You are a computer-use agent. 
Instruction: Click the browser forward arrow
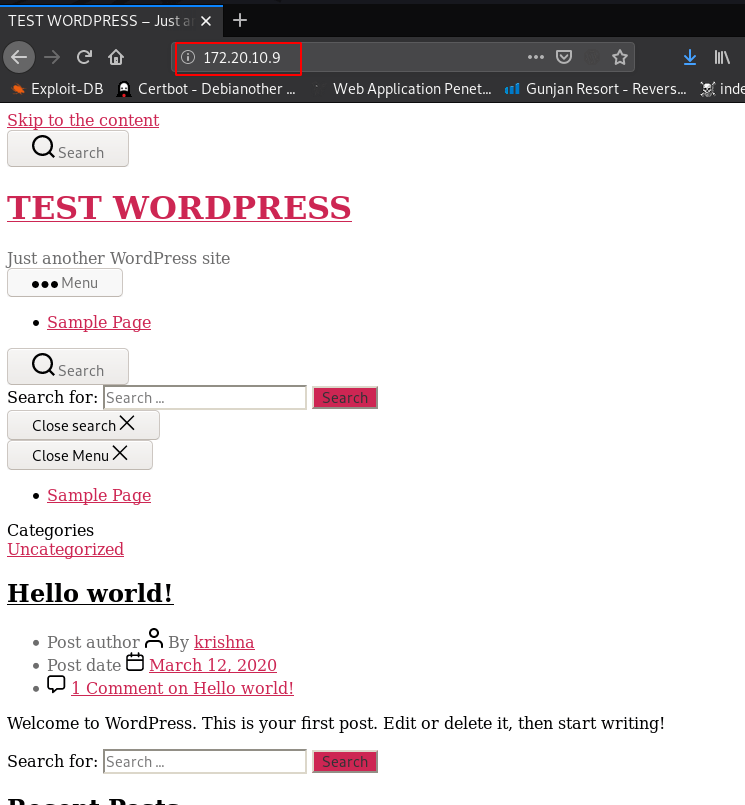pyautogui.click(x=52, y=57)
